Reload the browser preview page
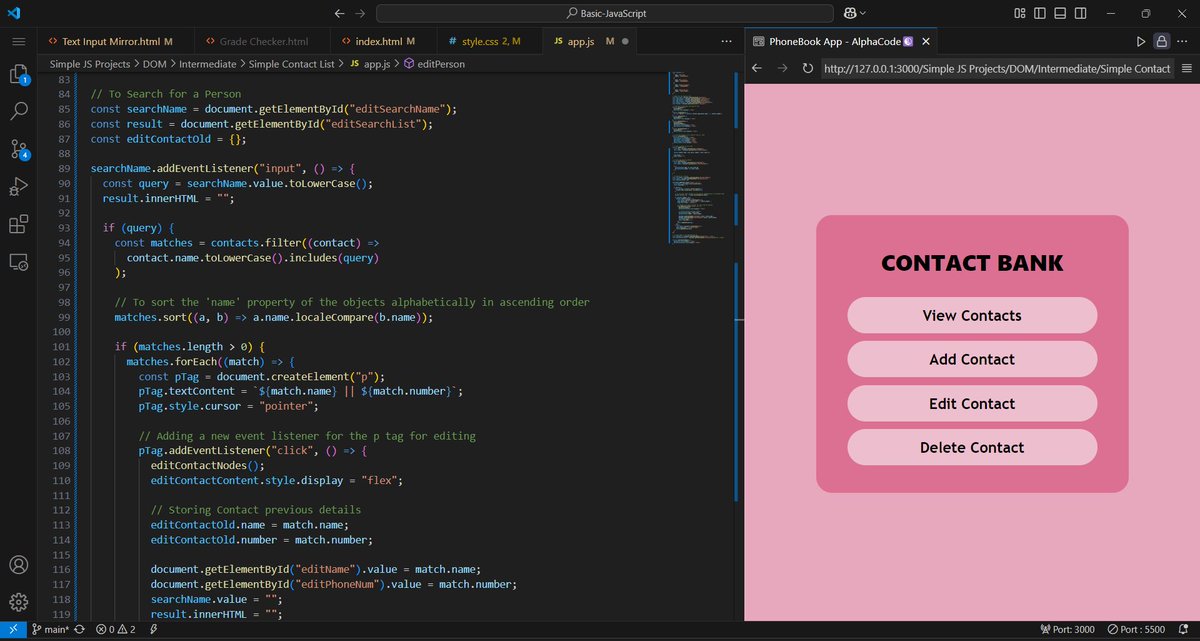 tap(807, 68)
